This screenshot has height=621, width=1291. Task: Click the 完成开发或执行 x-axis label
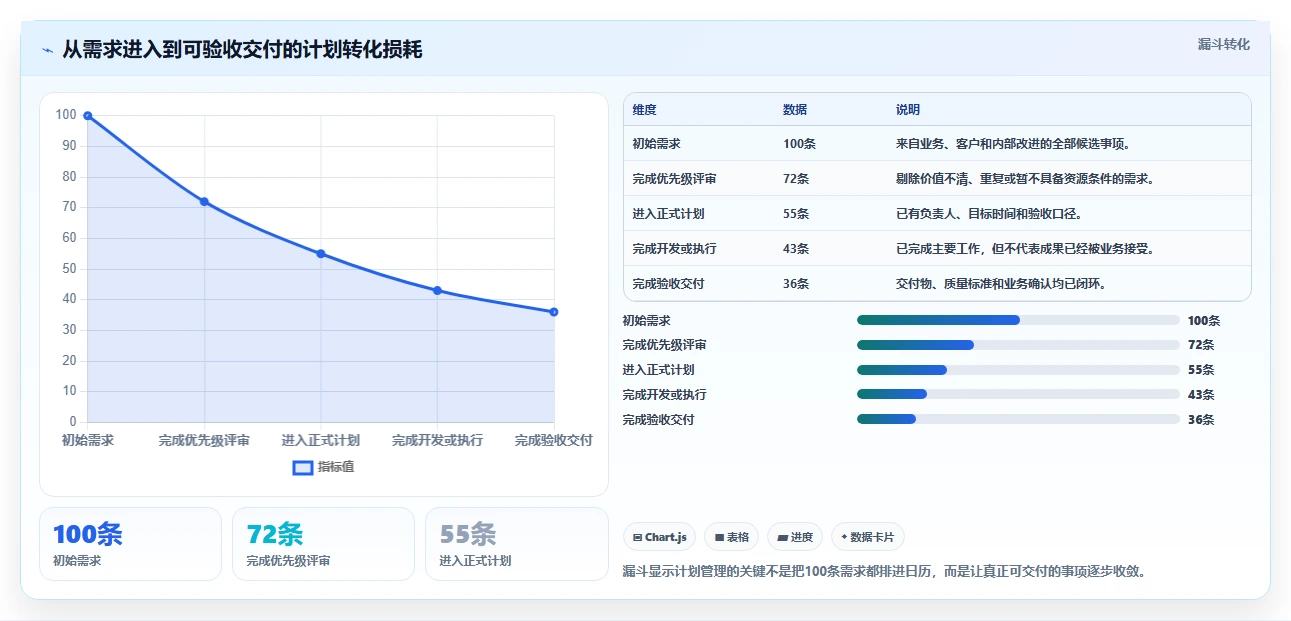click(x=437, y=441)
